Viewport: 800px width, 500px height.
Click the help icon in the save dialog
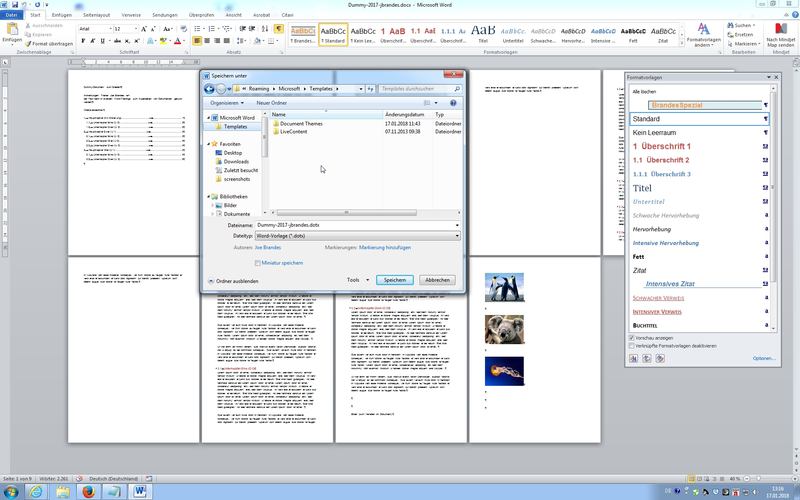(x=454, y=103)
